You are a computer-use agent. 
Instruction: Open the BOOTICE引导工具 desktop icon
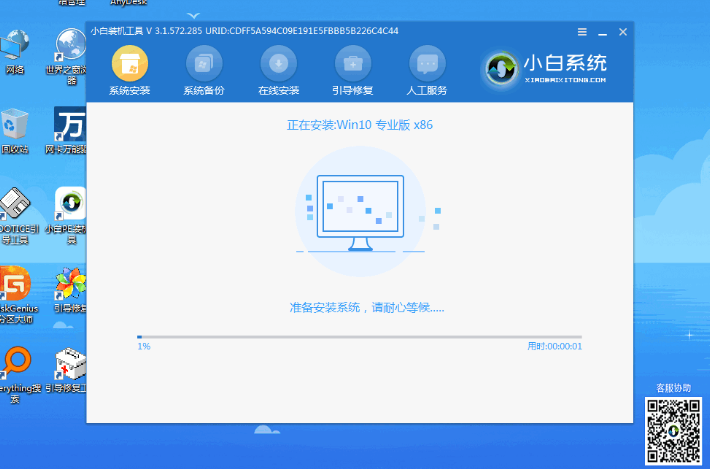[x=18, y=215]
